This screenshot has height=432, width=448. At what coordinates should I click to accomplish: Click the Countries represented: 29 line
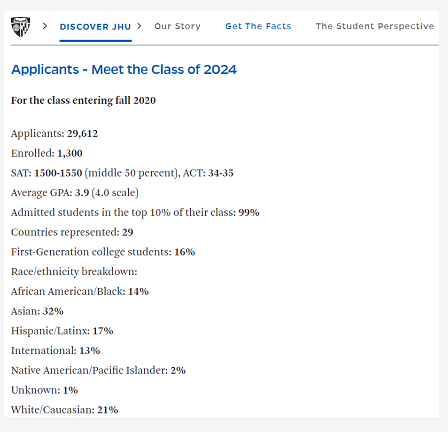(72, 232)
